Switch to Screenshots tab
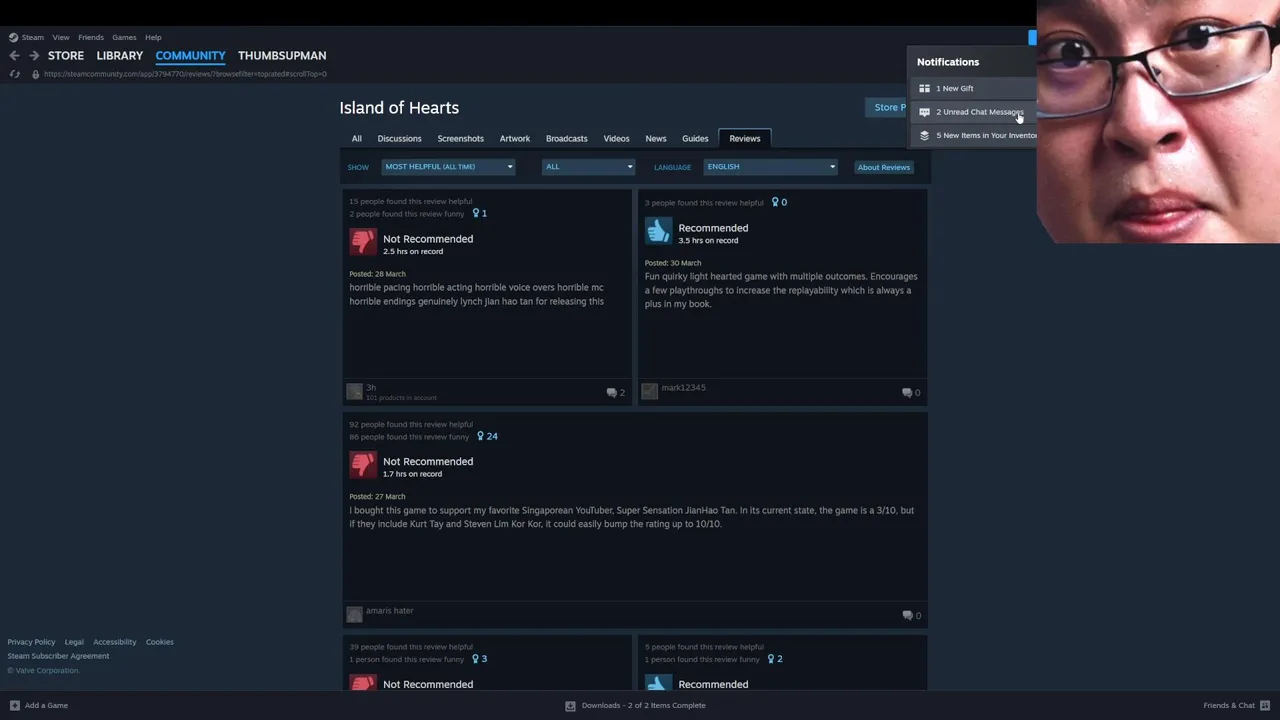The width and height of the screenshot is (1280, 720). 460,139
